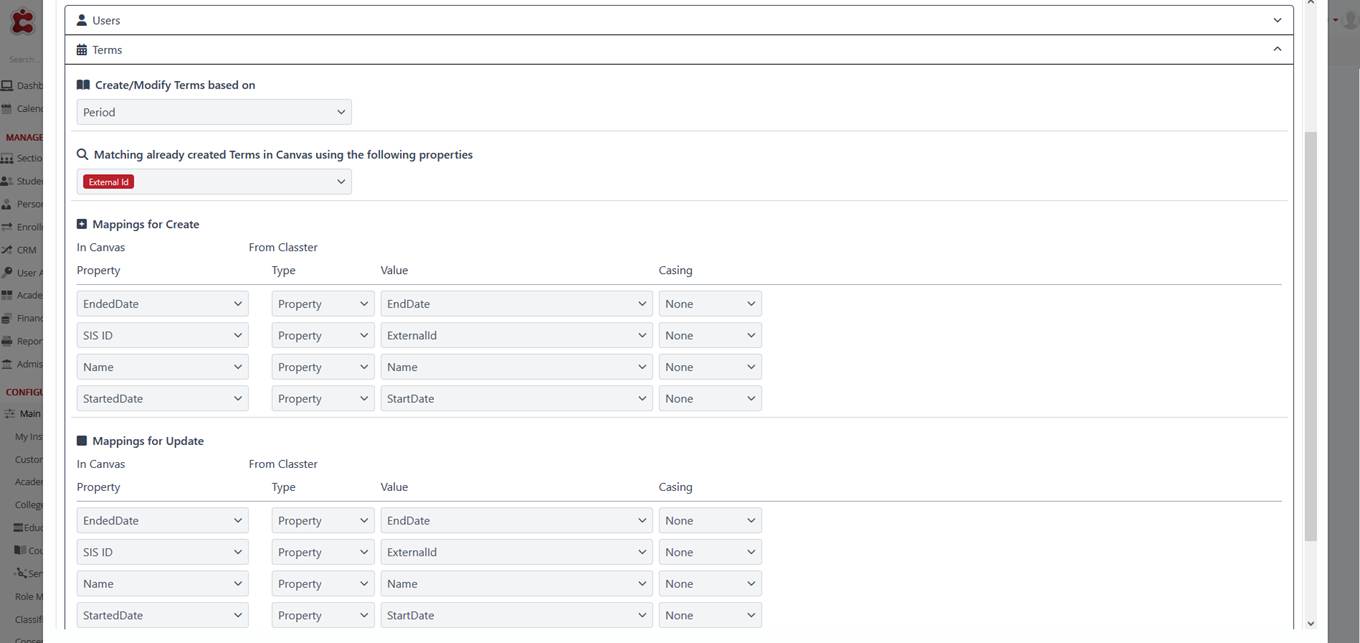Viewport: 1360px width, 643px height.
Task: Click the magnifier icon beside Matching already created Terms
Action: click(x=82, y=155)
